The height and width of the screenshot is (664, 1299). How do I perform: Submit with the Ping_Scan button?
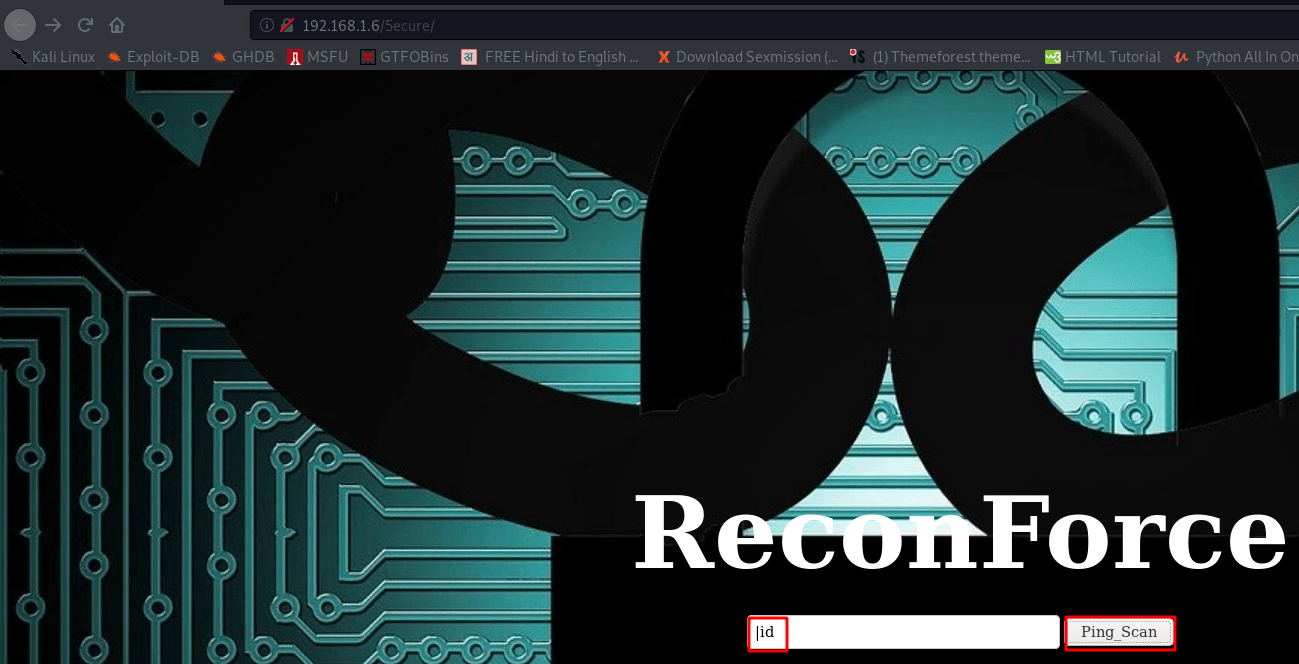[x=1119, y=632]
